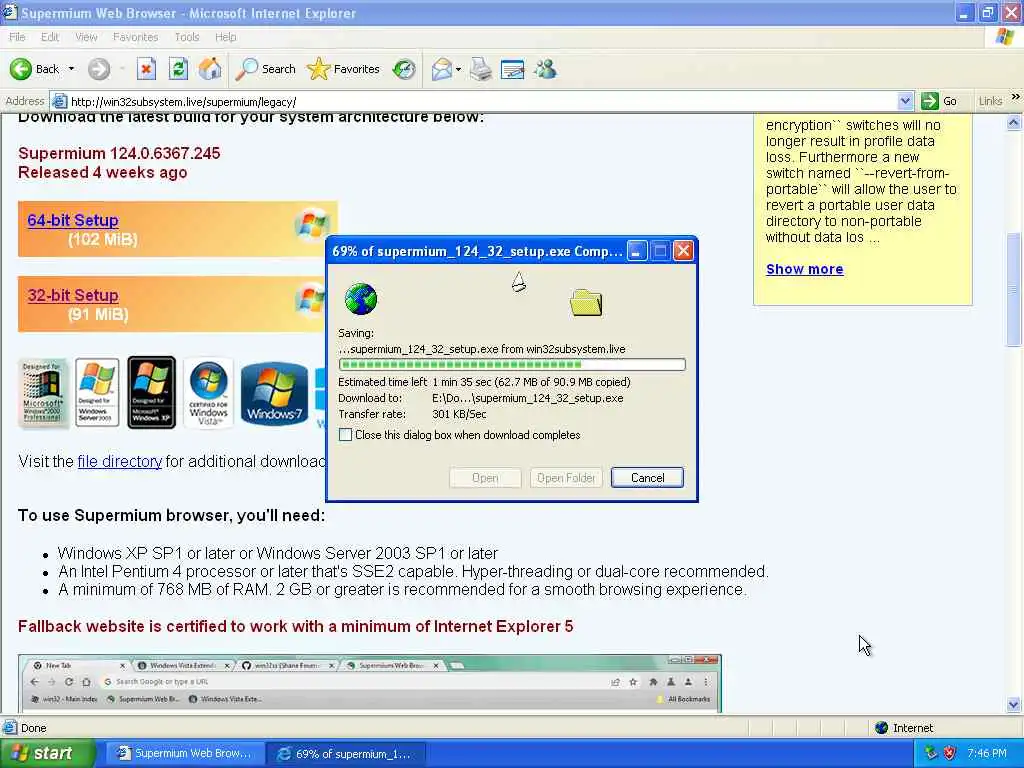Viewport: 1024px width, 768px height.
Task: Cancel the download
Action: (647, 477)
